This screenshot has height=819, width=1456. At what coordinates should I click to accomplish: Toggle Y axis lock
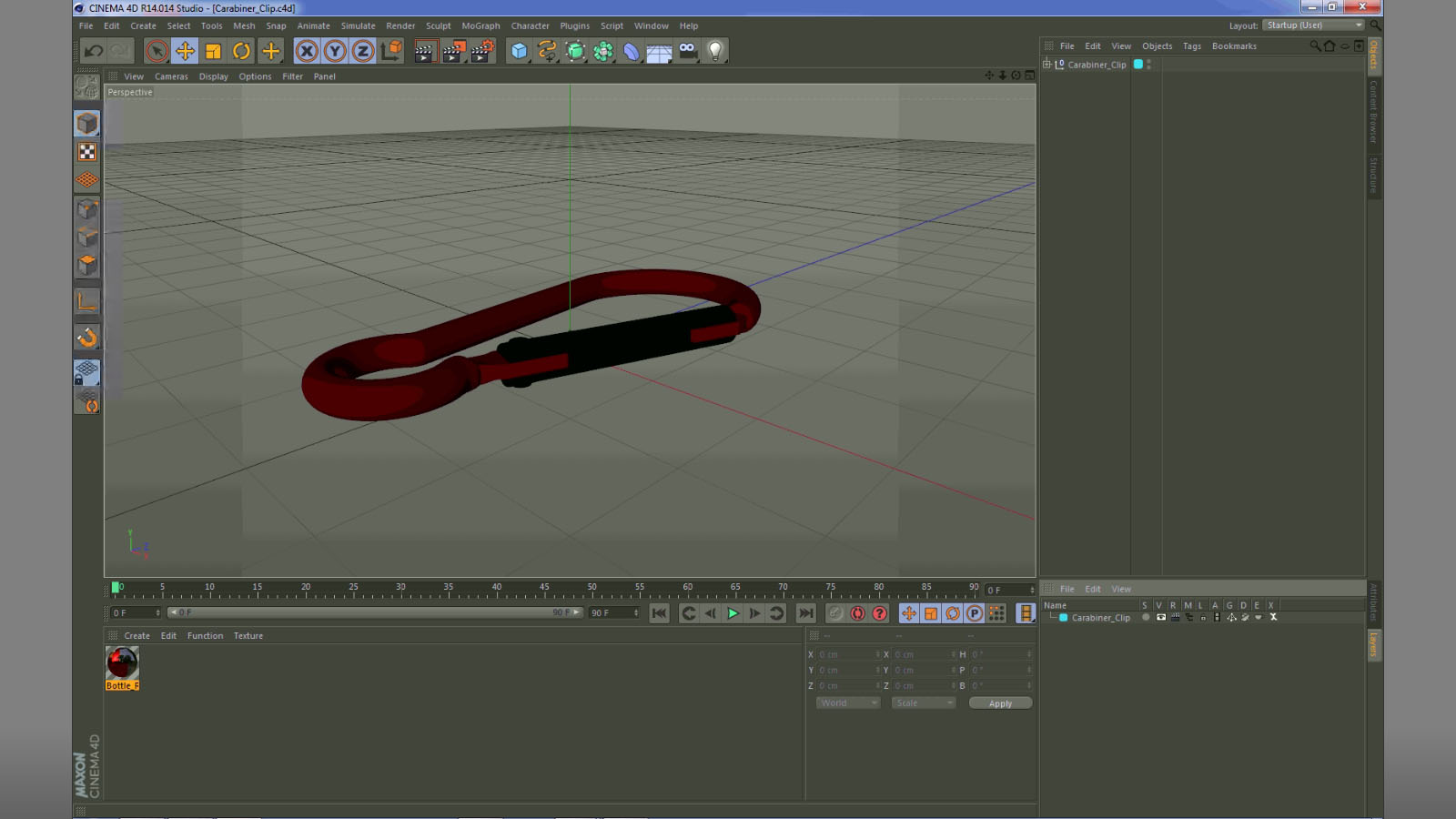pyautogui.click(x=335, y=51)
